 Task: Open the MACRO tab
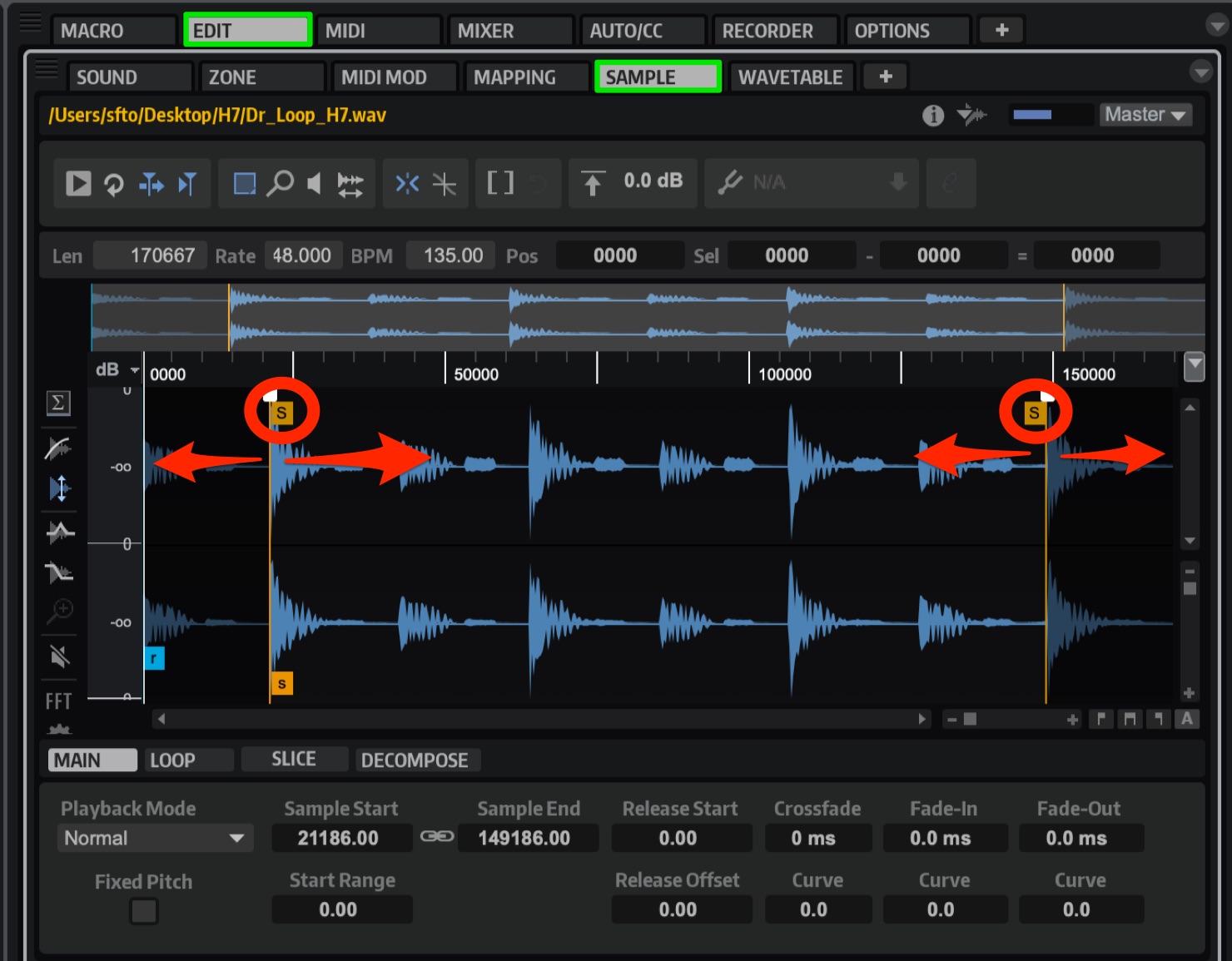click(x=114, y=31)
